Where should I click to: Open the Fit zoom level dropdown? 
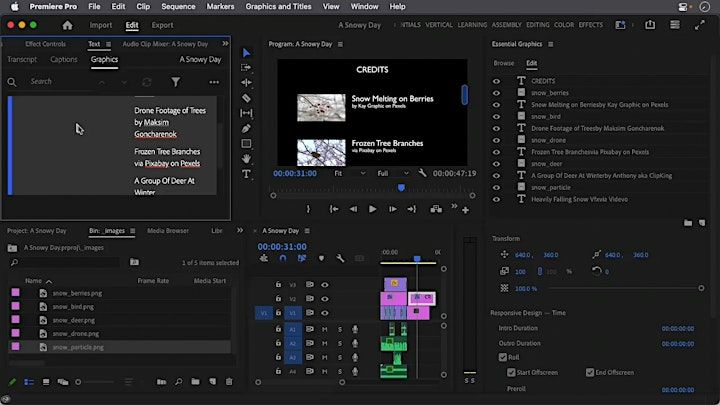coord(350,173)
